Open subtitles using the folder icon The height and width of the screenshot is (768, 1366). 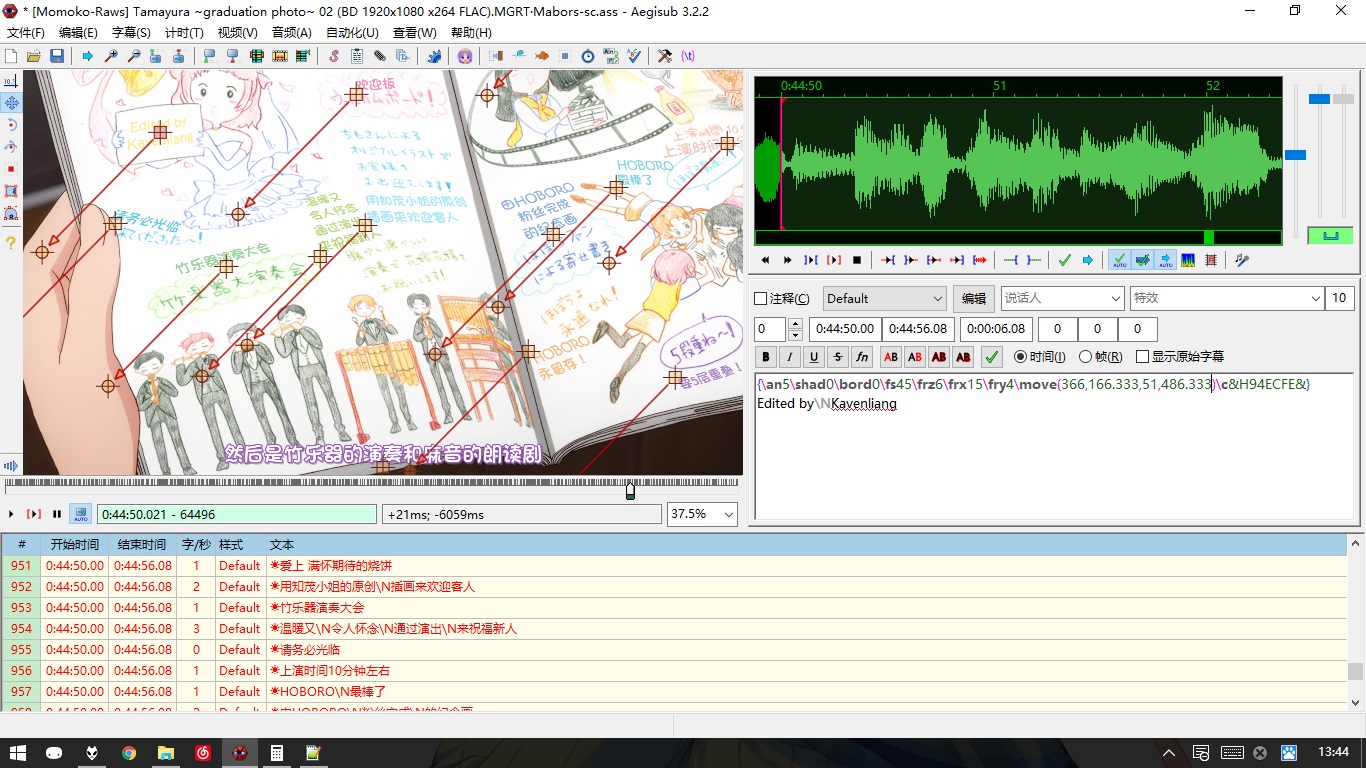point(33,56)
